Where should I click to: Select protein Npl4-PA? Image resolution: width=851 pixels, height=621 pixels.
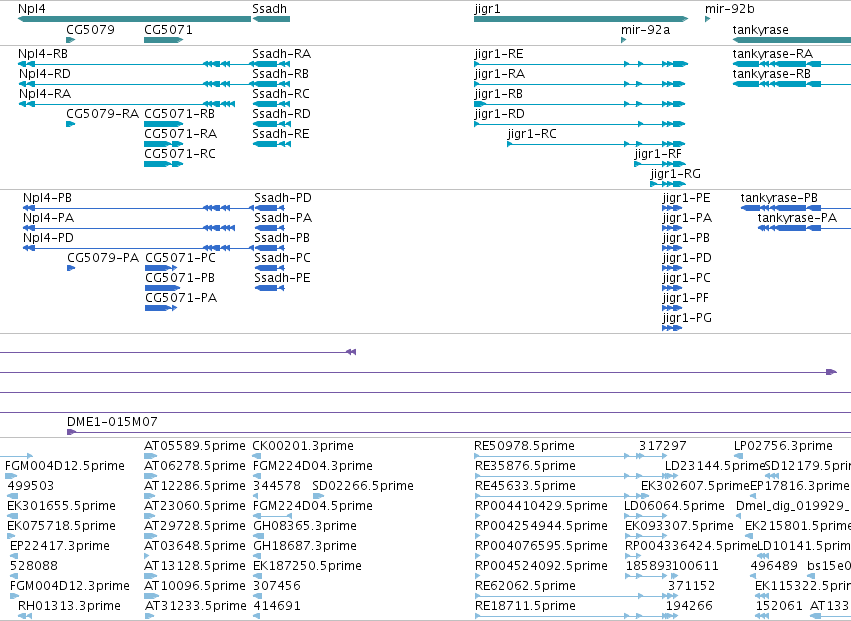coord(129,228)
